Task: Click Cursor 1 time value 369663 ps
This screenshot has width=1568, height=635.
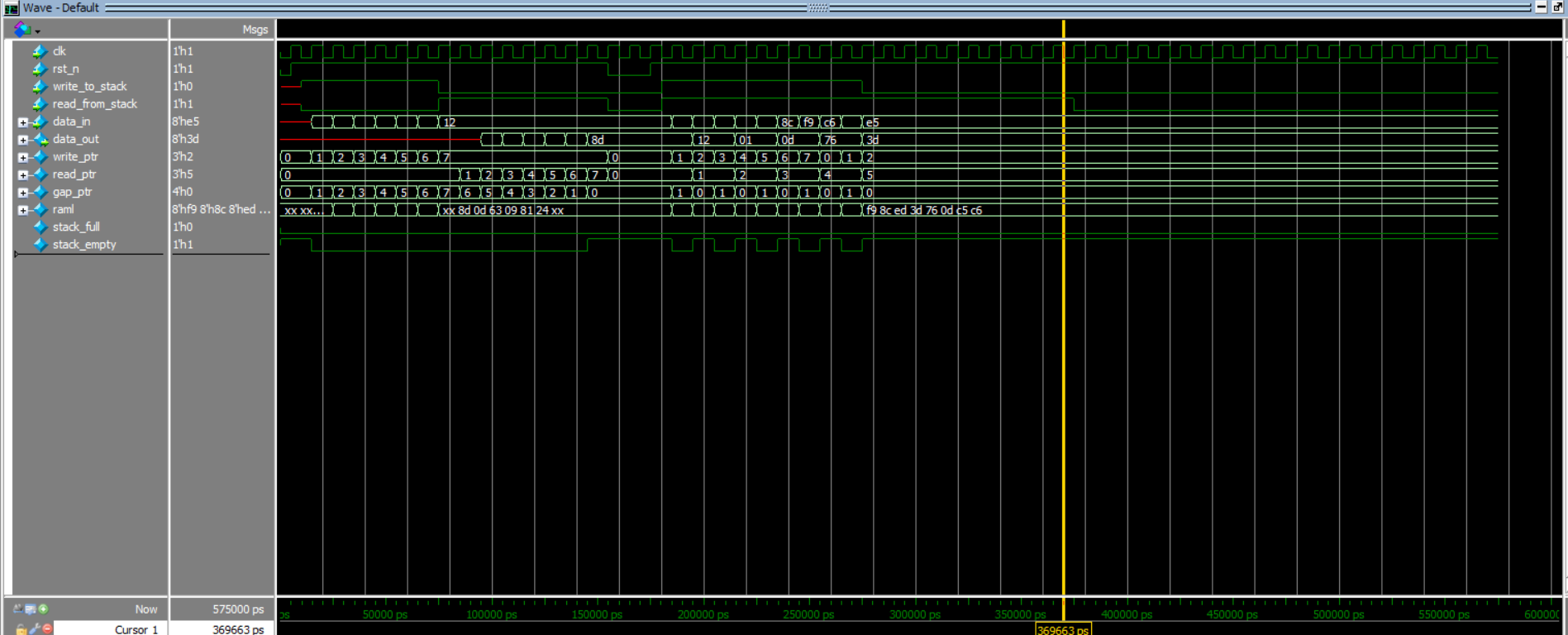Action: point(238,629)
